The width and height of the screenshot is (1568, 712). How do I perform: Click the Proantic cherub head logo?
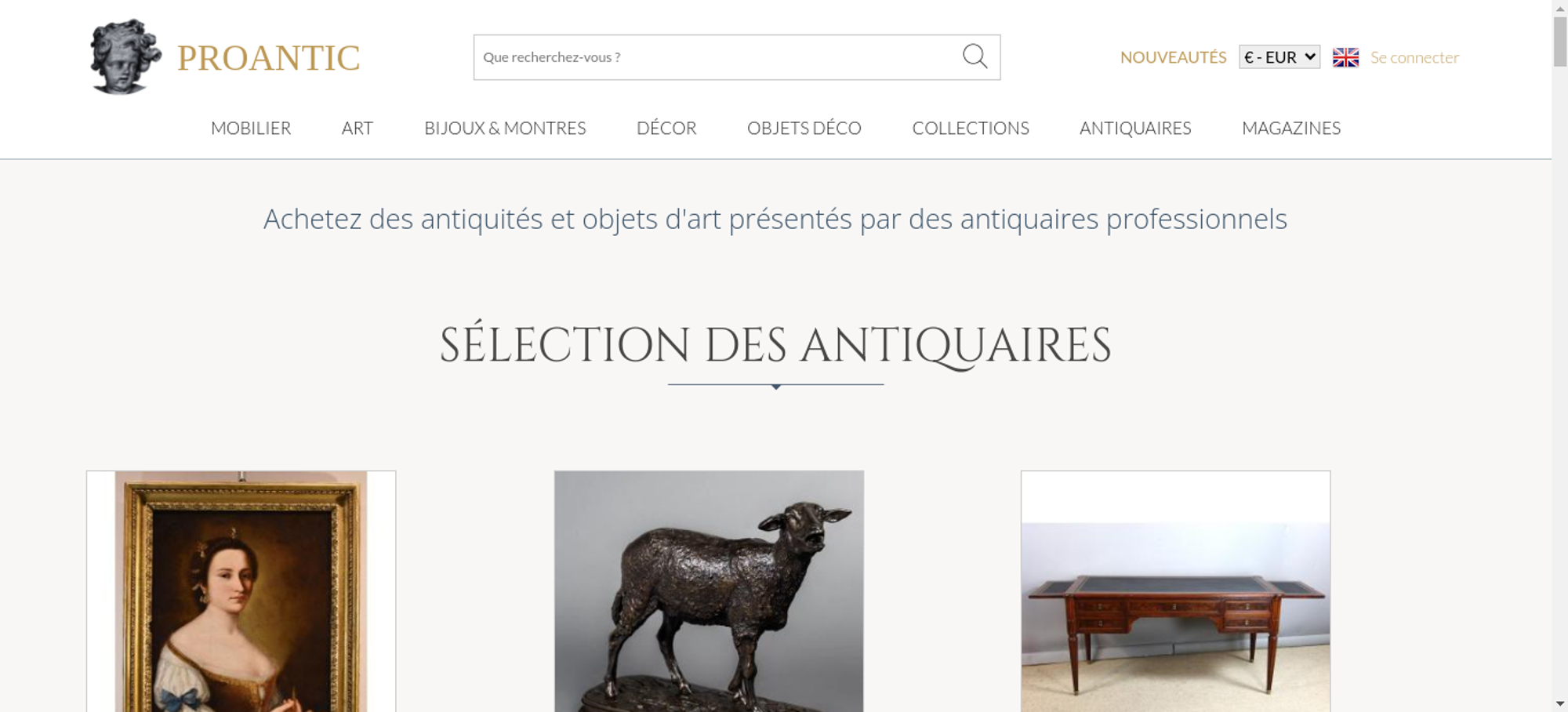pos(125,57)
